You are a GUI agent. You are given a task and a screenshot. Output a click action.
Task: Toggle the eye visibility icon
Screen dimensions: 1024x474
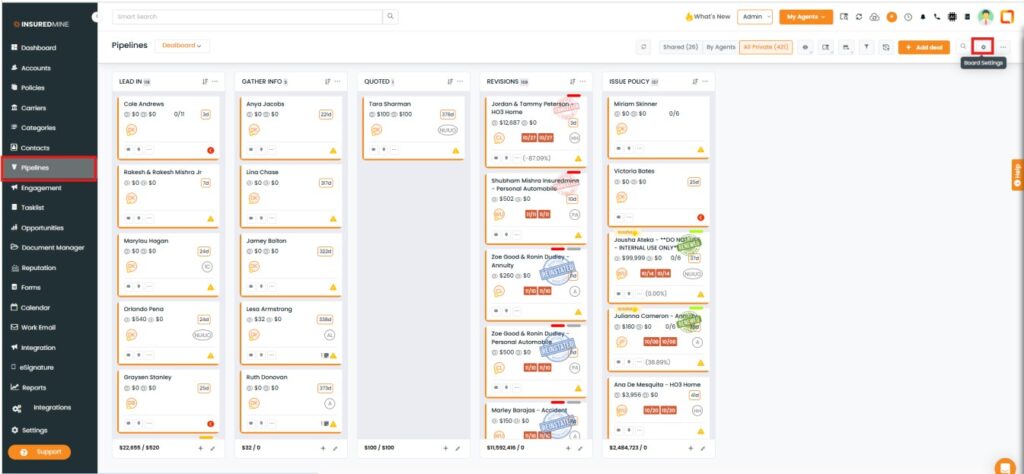coord(805,47)
